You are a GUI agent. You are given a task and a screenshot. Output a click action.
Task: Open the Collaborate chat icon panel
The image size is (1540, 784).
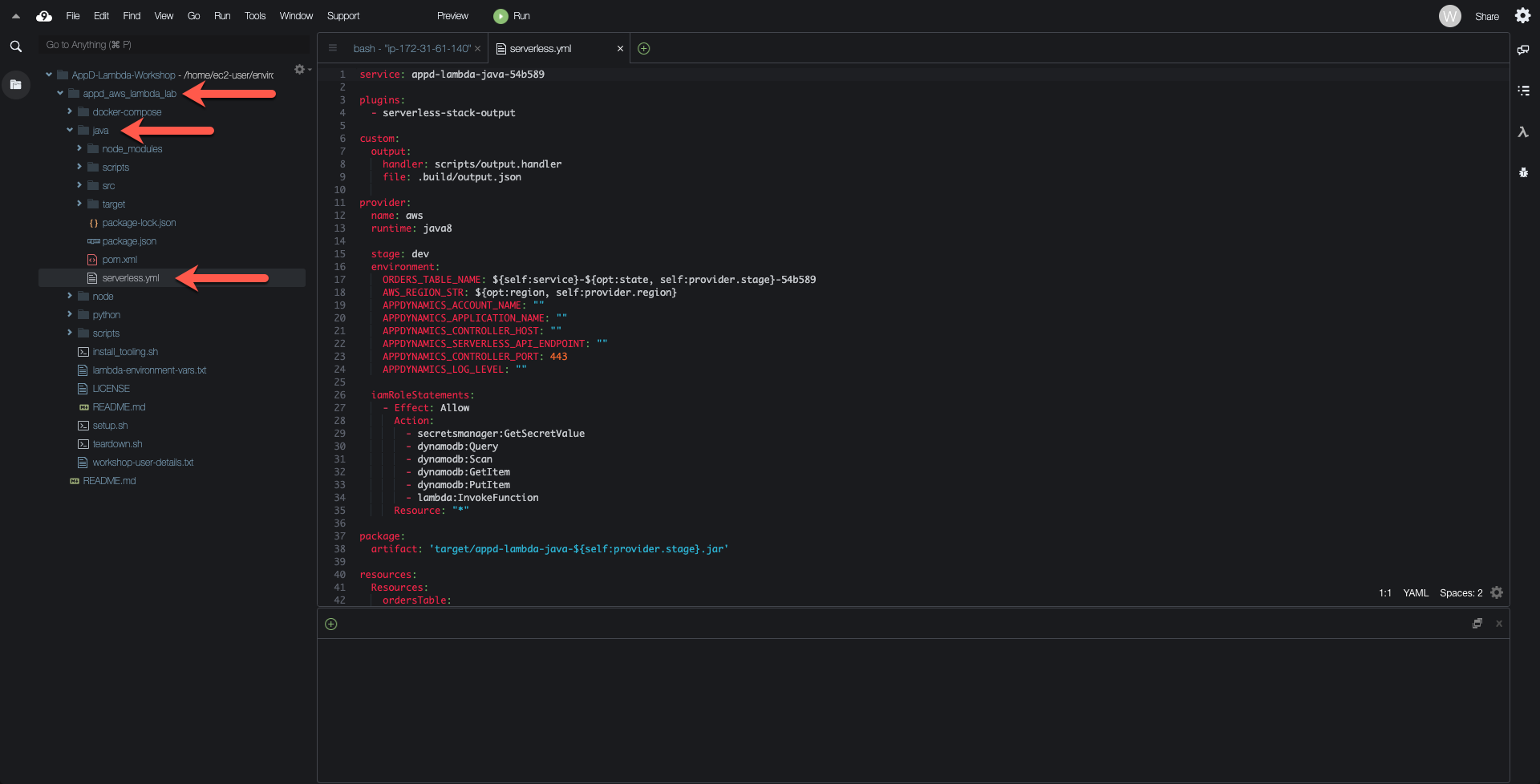1522,50
